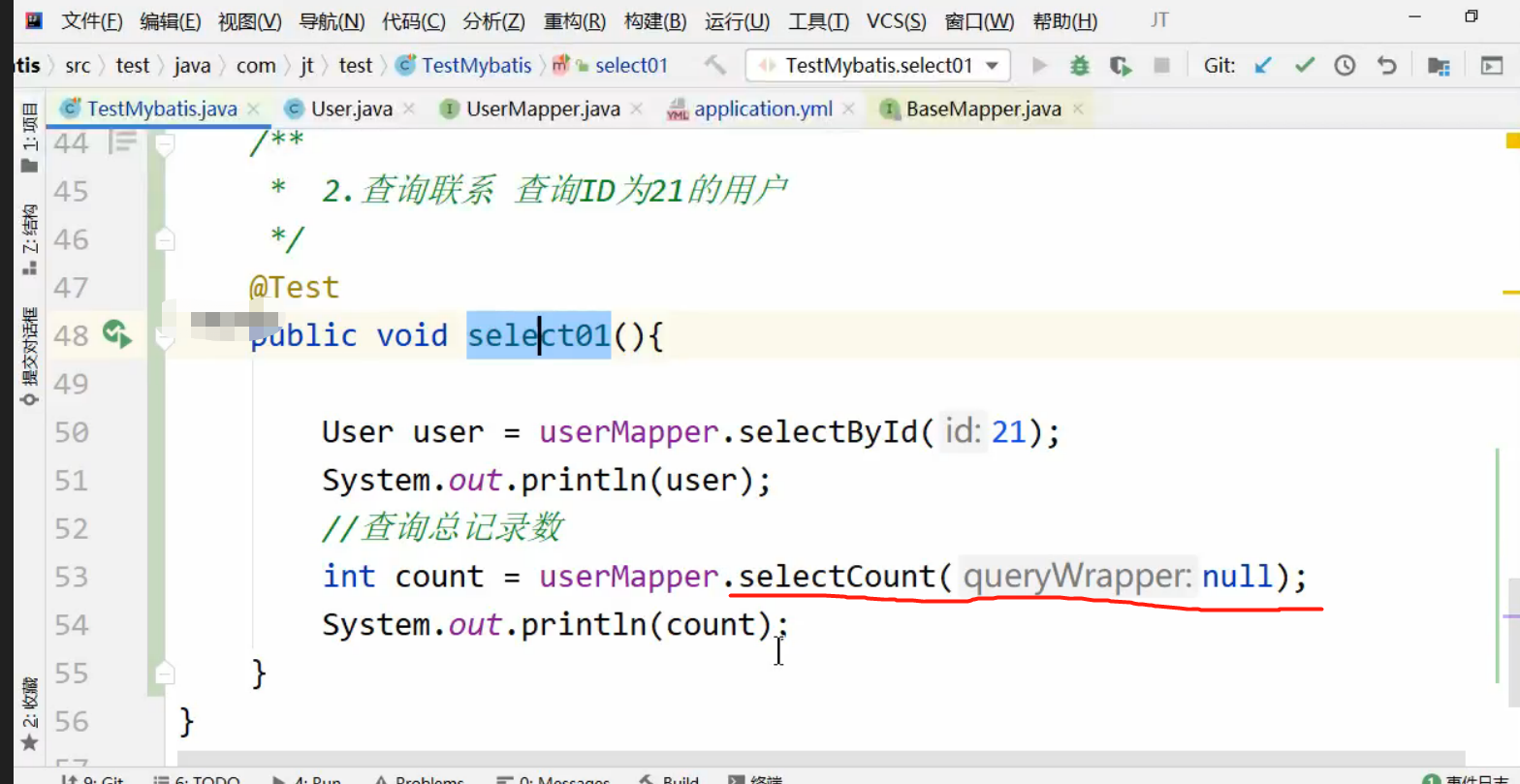Click the select01 method breadcrumb
The image size is (1520, 784).
point(611,65)
